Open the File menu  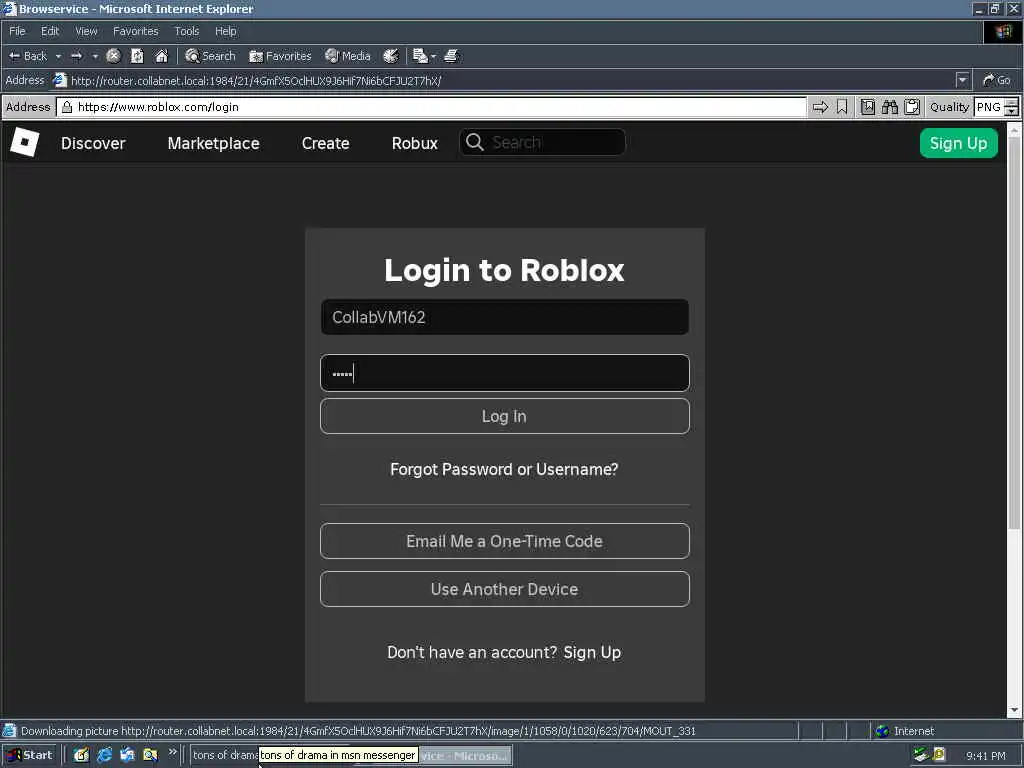[x=17, y=31]
